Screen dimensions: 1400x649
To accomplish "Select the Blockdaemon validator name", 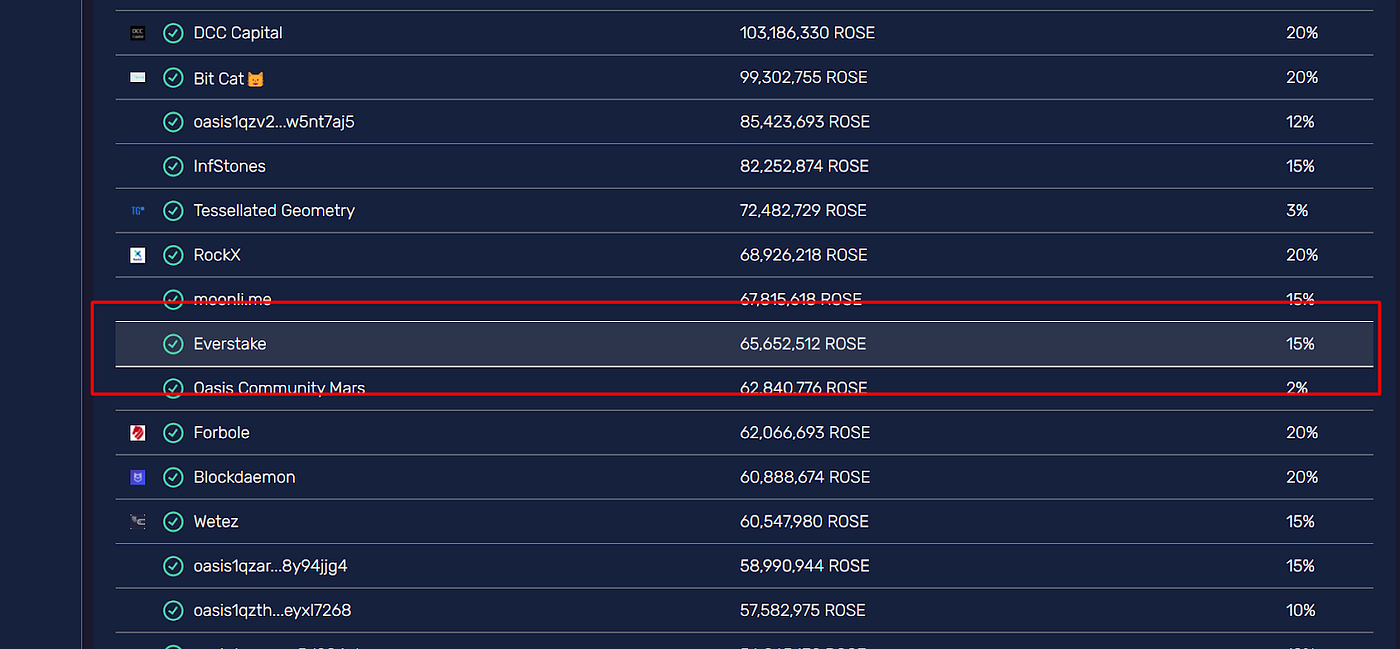I will click(244, 477).
